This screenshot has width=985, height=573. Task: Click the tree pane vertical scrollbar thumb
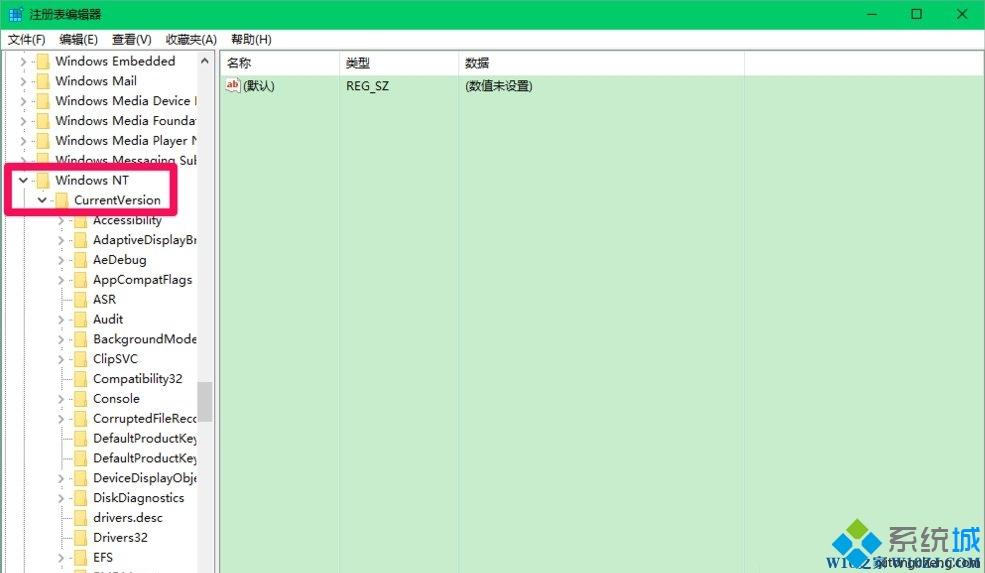click(x=205, y=402)
